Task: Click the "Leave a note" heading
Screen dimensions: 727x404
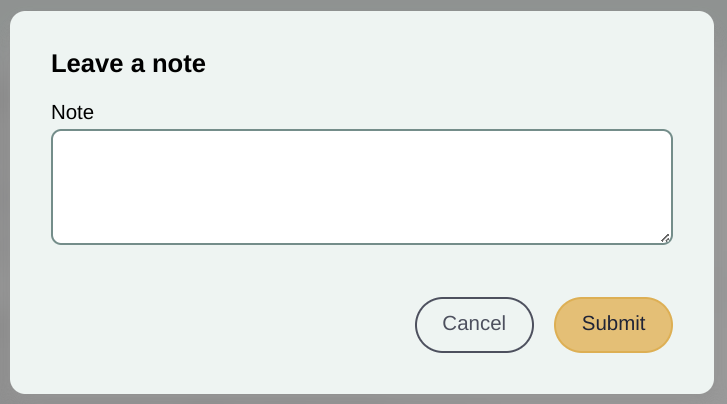Action: (x=128, y=64)
